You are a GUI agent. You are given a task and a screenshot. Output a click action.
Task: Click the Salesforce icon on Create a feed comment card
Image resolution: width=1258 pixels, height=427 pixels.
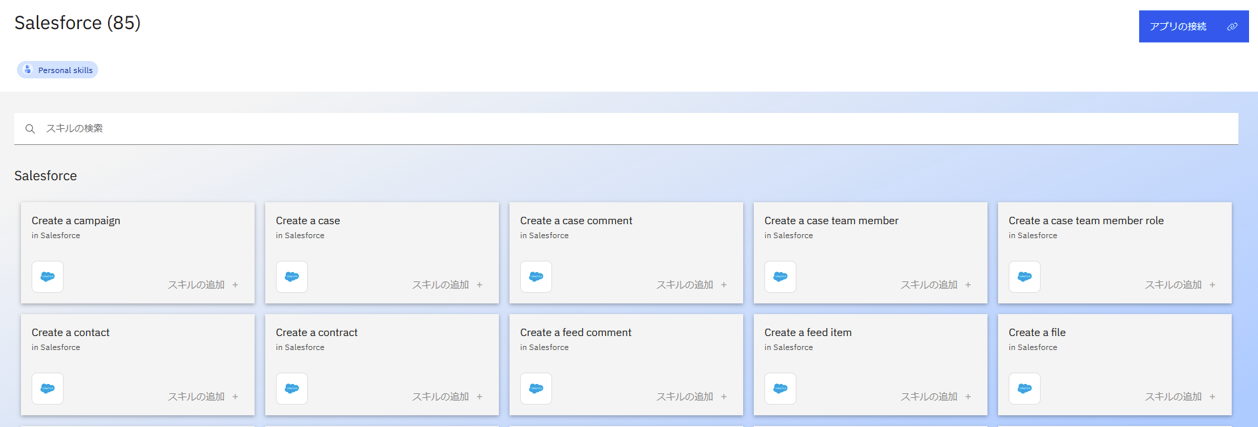536,389
